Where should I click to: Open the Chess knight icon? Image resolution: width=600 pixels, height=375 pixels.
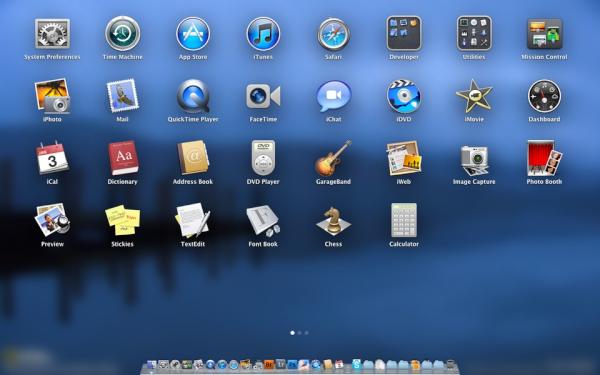tap(333, 220)
